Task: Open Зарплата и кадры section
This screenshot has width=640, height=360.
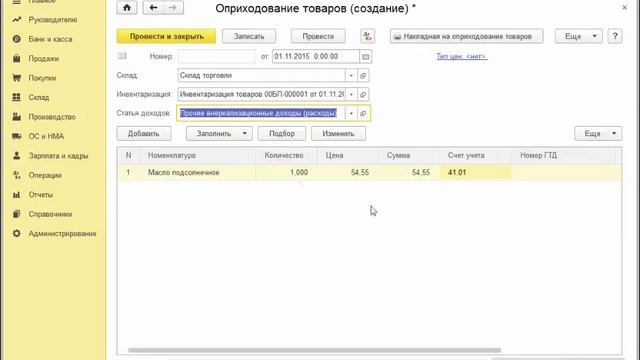Action: point(58,156)
